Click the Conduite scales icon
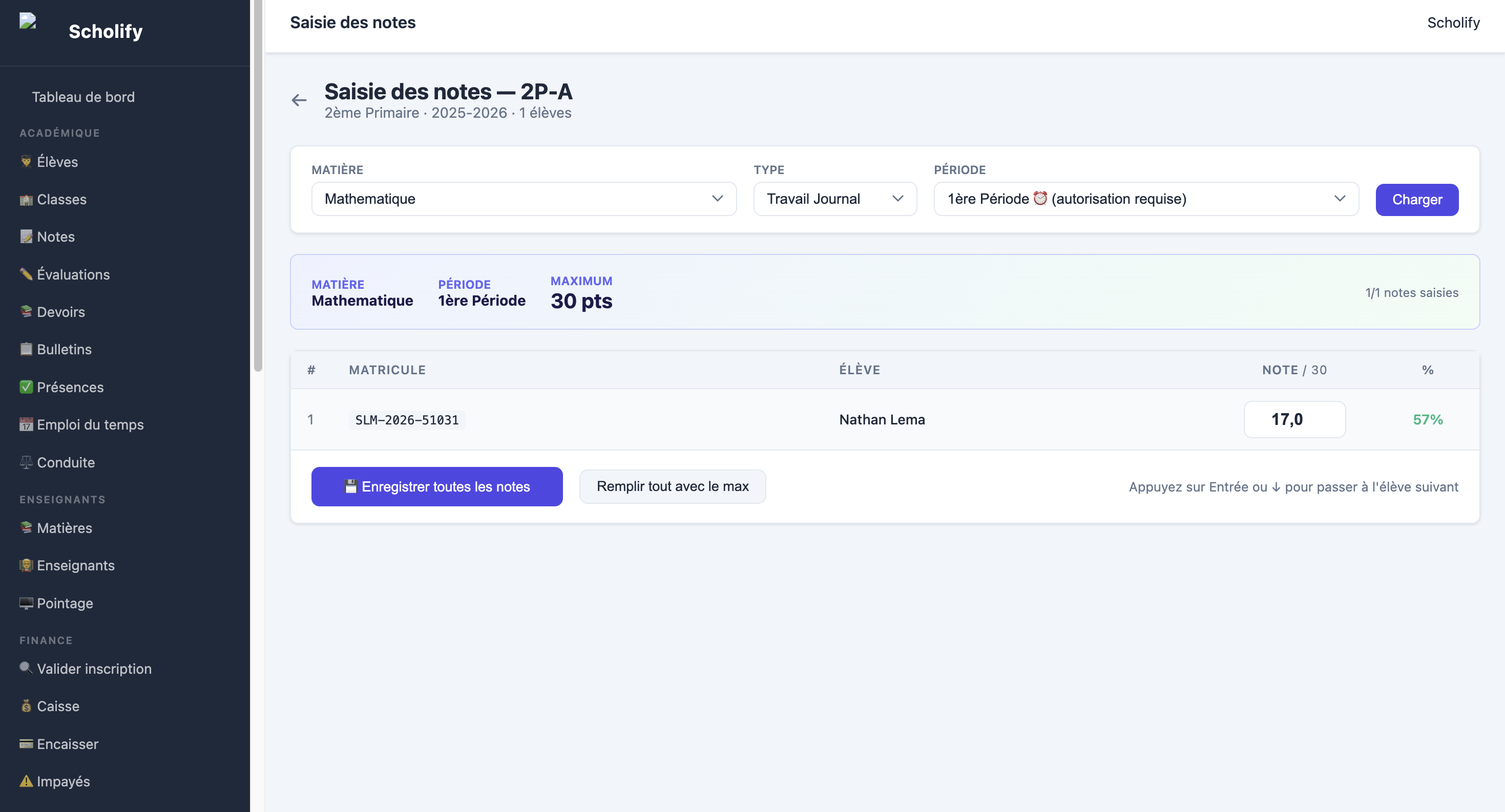Image resolution: width=1505 pixels, height=812 pixels. point(26,462)
